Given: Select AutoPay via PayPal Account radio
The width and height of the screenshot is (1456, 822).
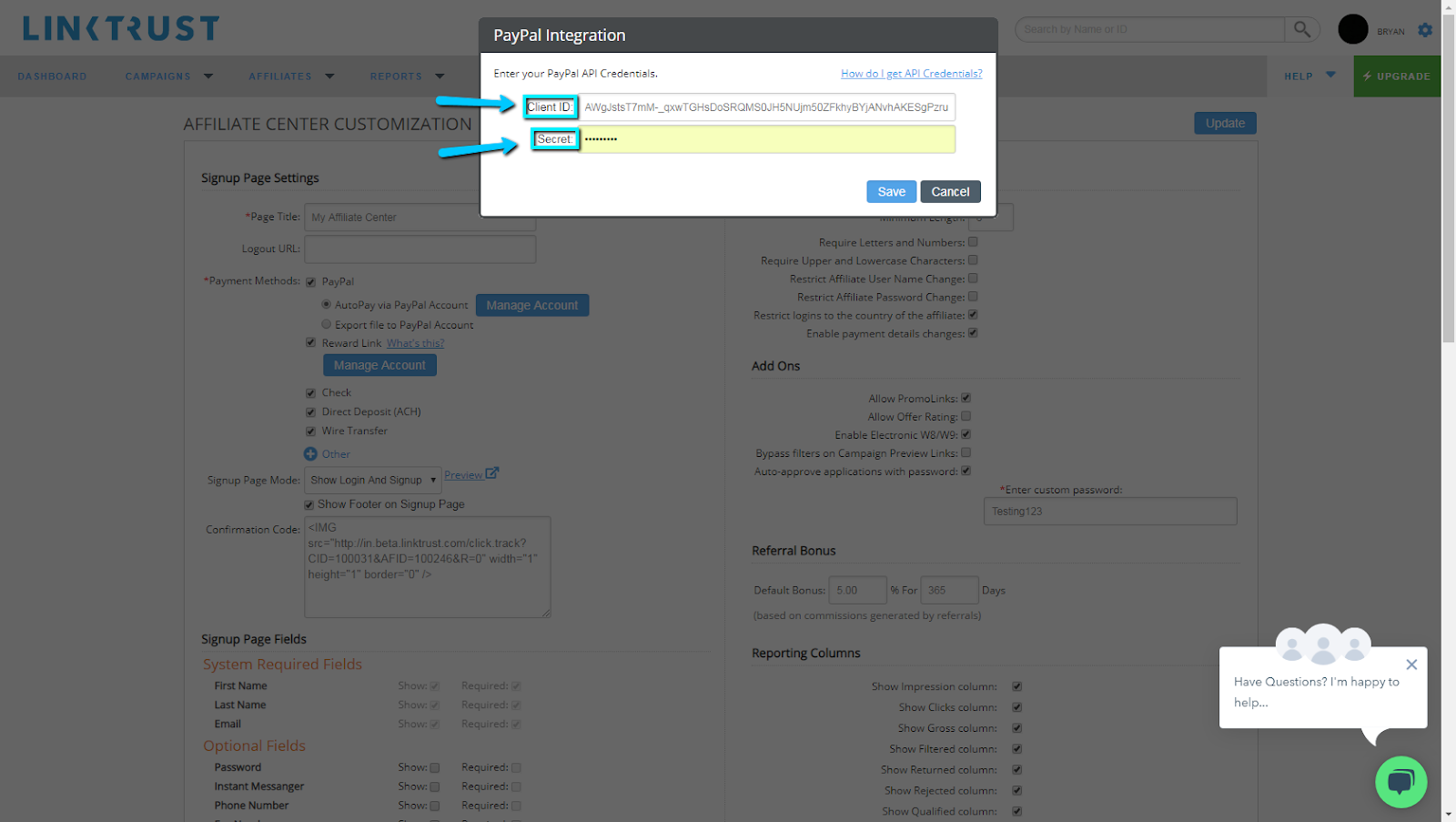Looking at the screenshot, I should pyautogui.click(x=326, y=304).
